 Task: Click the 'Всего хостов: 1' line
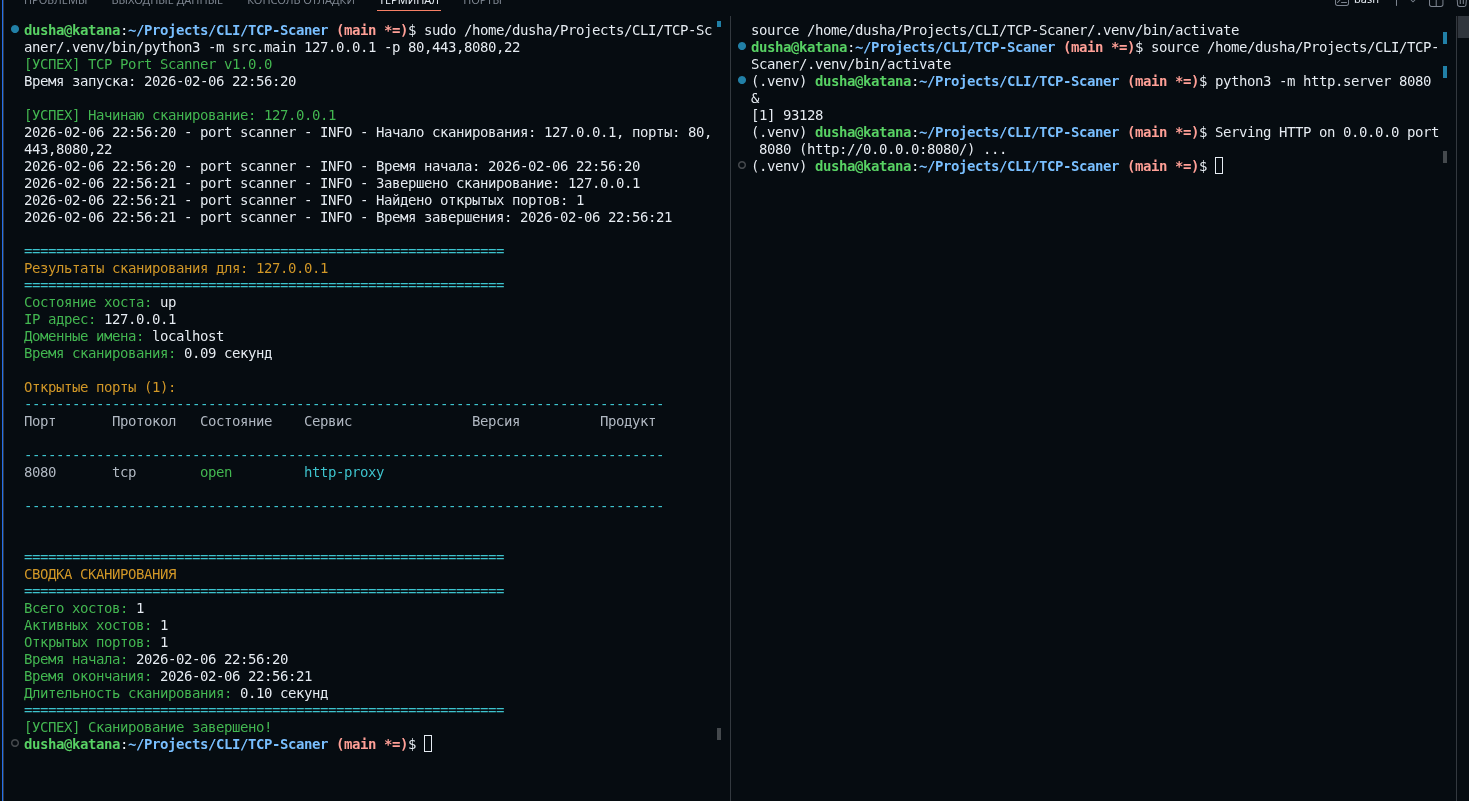click(x=84, y=608)
